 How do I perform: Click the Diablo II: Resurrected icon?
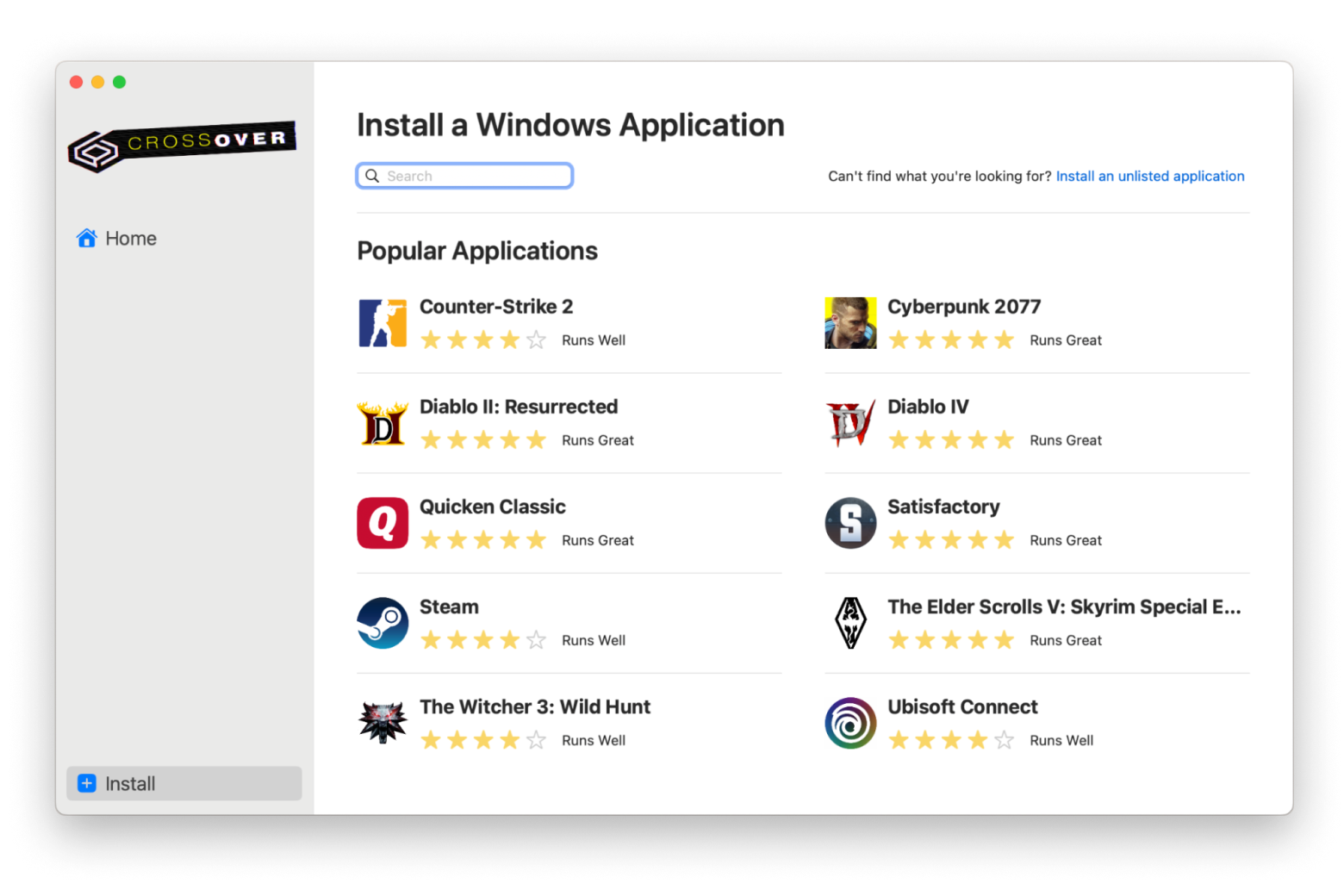coord(383,423)
